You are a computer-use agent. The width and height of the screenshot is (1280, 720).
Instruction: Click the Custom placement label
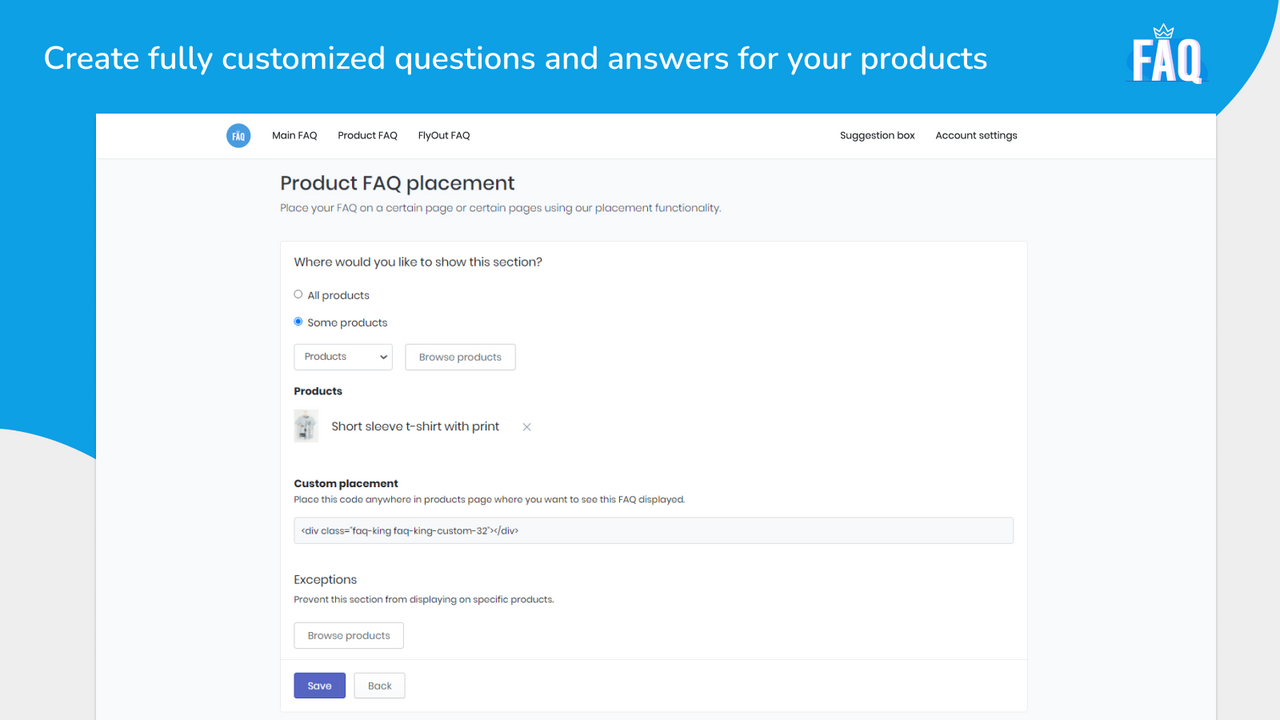pyautogui.click(x=346, y=484)
